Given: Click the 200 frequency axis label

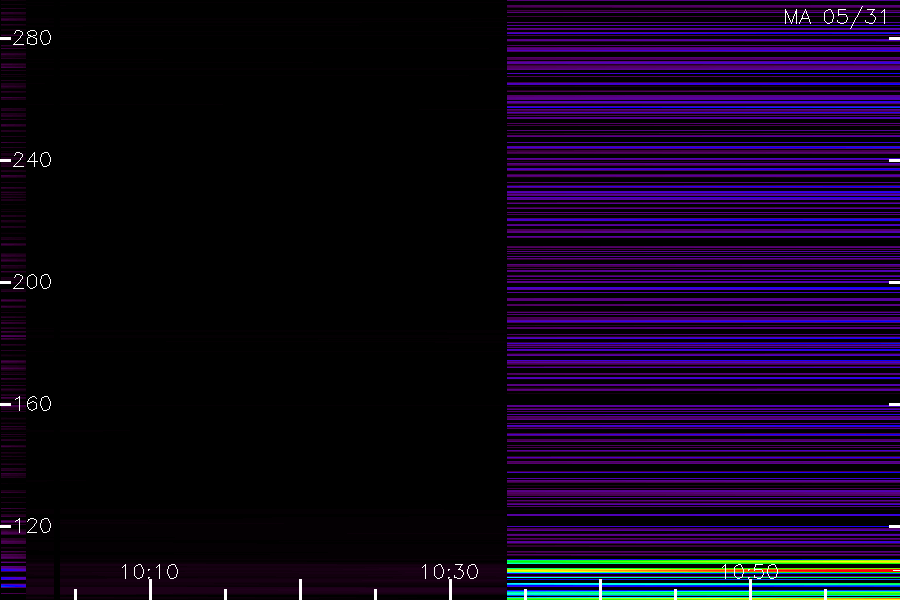Looking at the screenshot, I should [32, 282].
